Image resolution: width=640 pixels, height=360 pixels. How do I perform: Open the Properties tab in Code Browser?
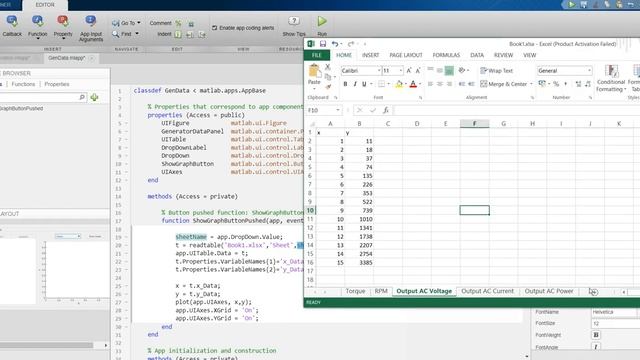(x=57, y=84)
